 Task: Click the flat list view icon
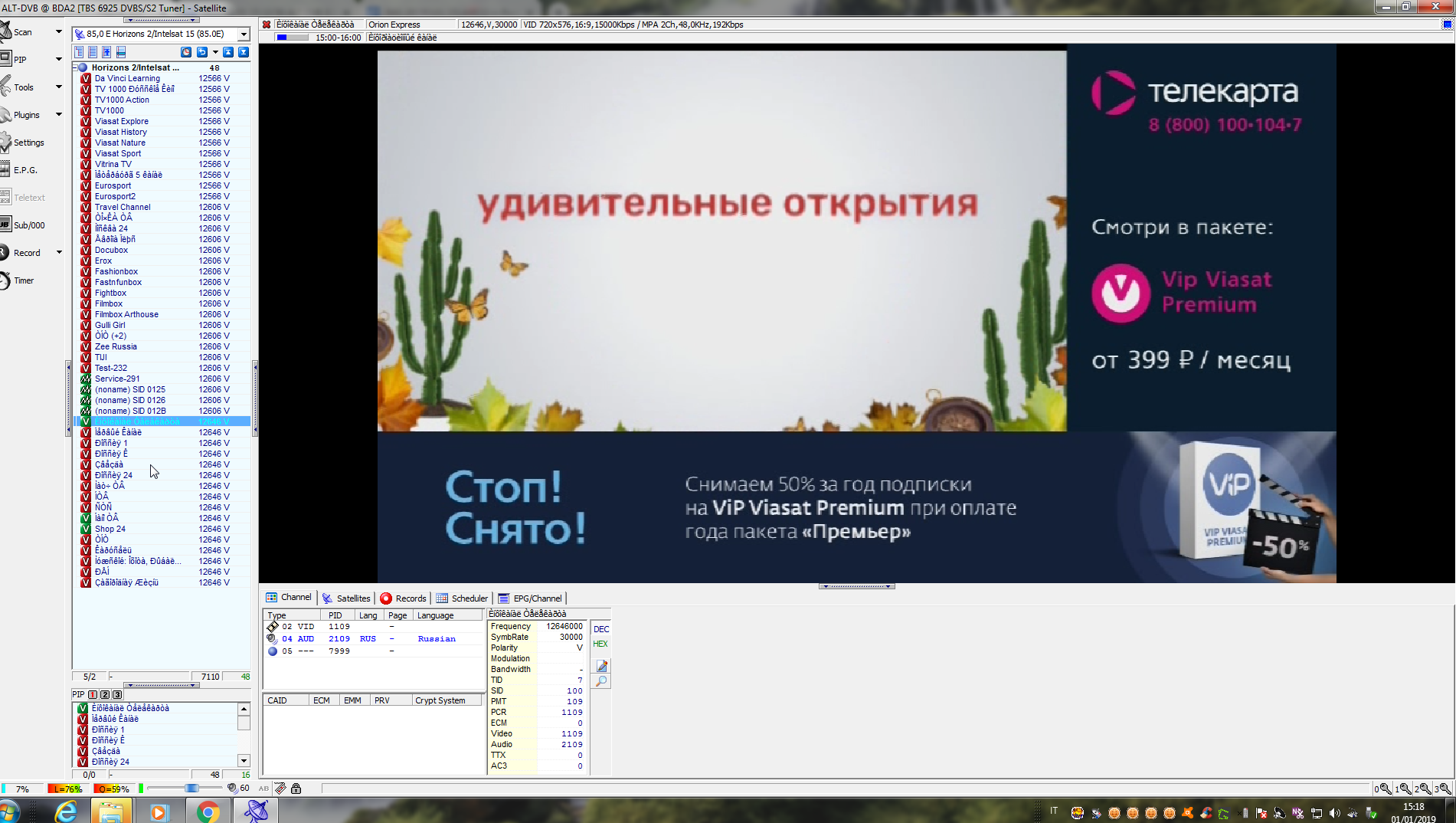tap(93, 52)
